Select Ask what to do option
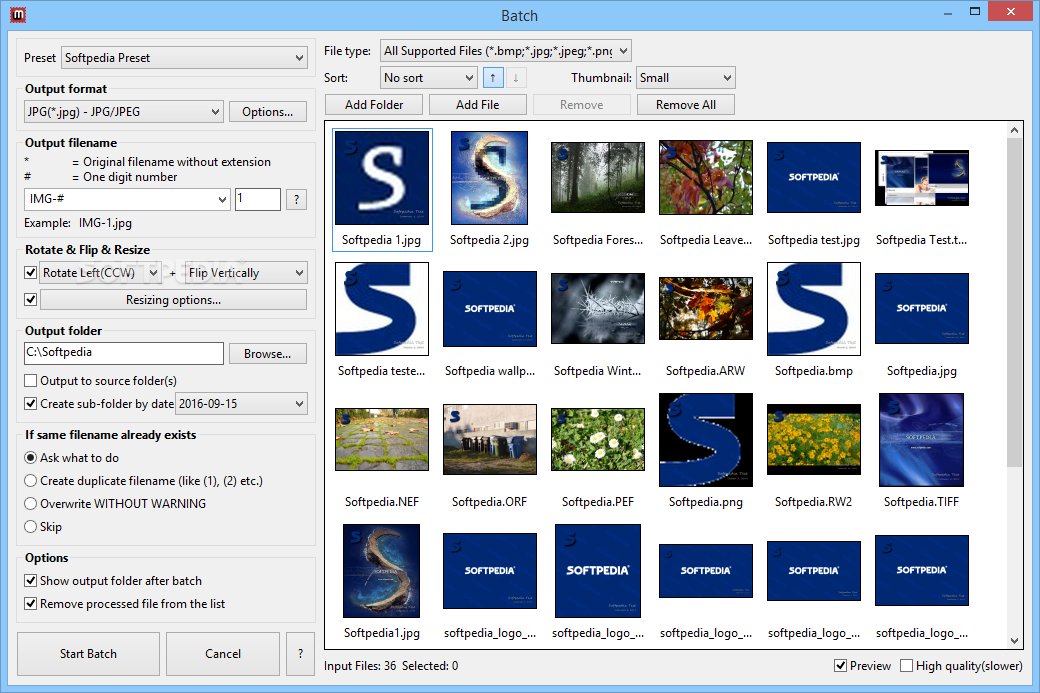 (x=31, y=458)
